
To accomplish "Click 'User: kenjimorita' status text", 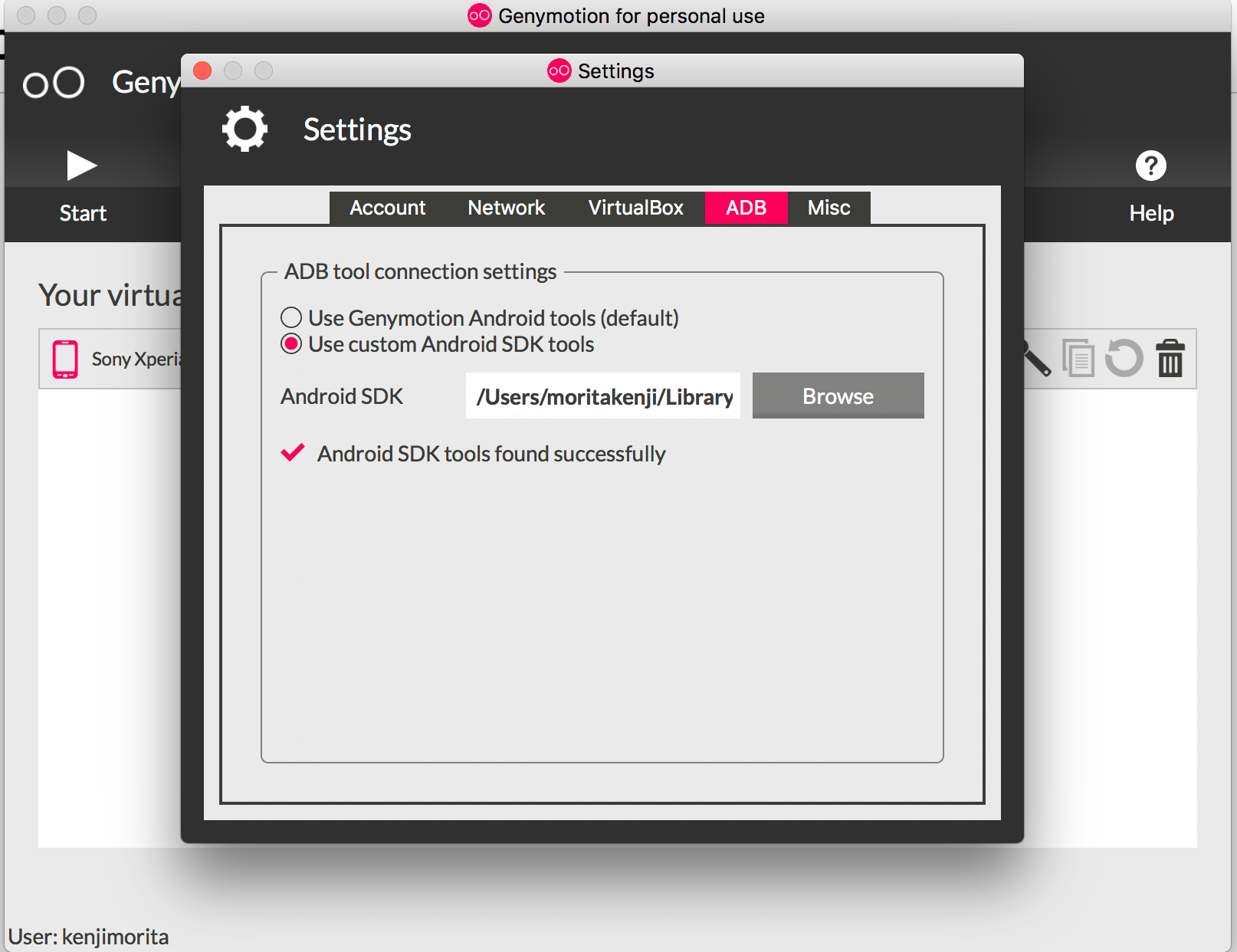I will [x=88, y=937].
